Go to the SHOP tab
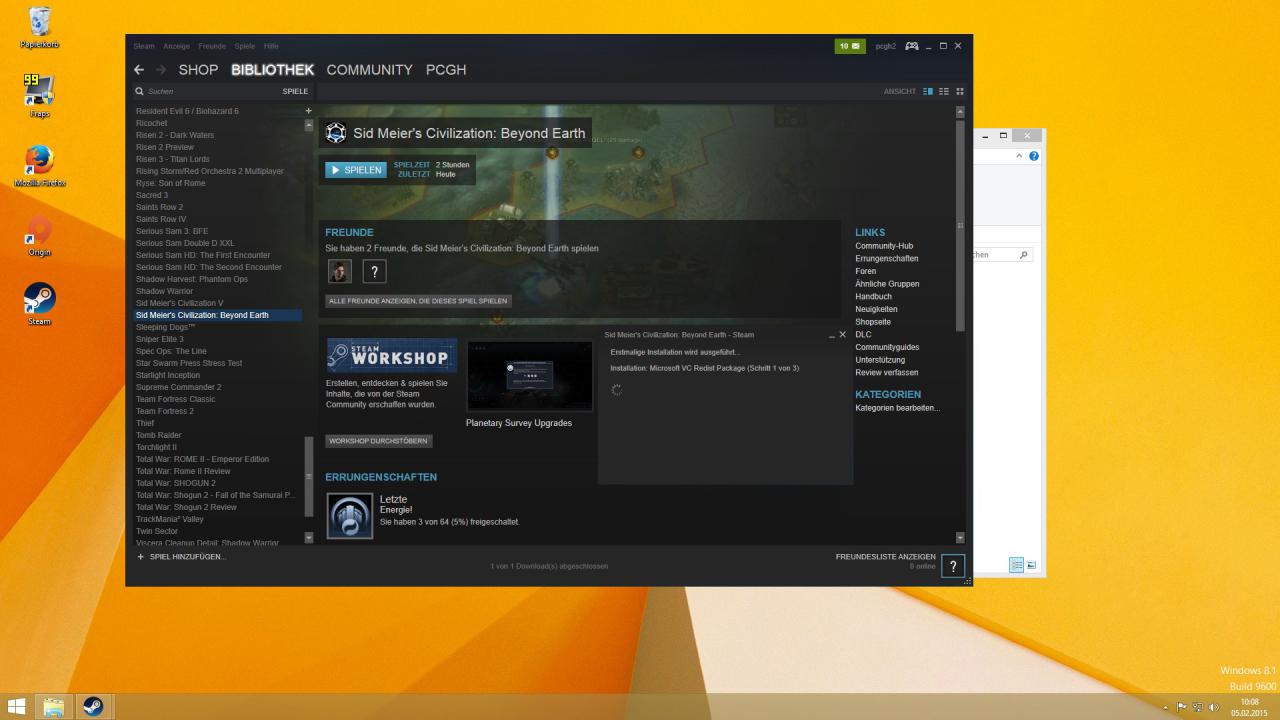 pyautogui.click(x=198, y=70)
